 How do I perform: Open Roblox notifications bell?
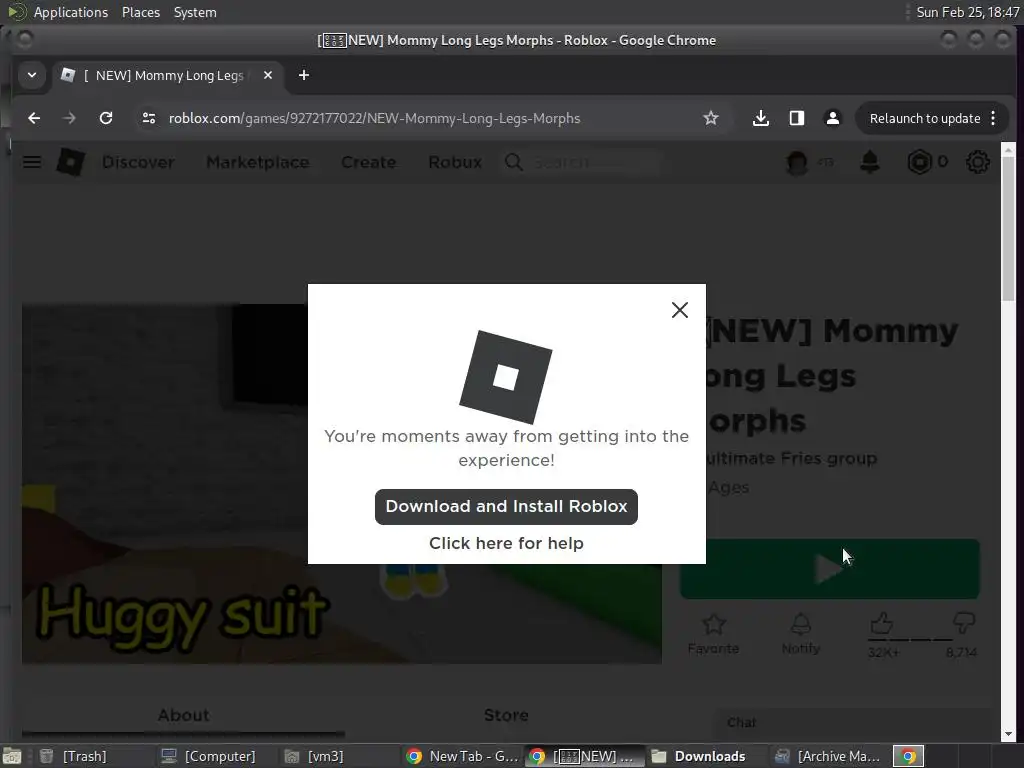(x=869, y=162)
